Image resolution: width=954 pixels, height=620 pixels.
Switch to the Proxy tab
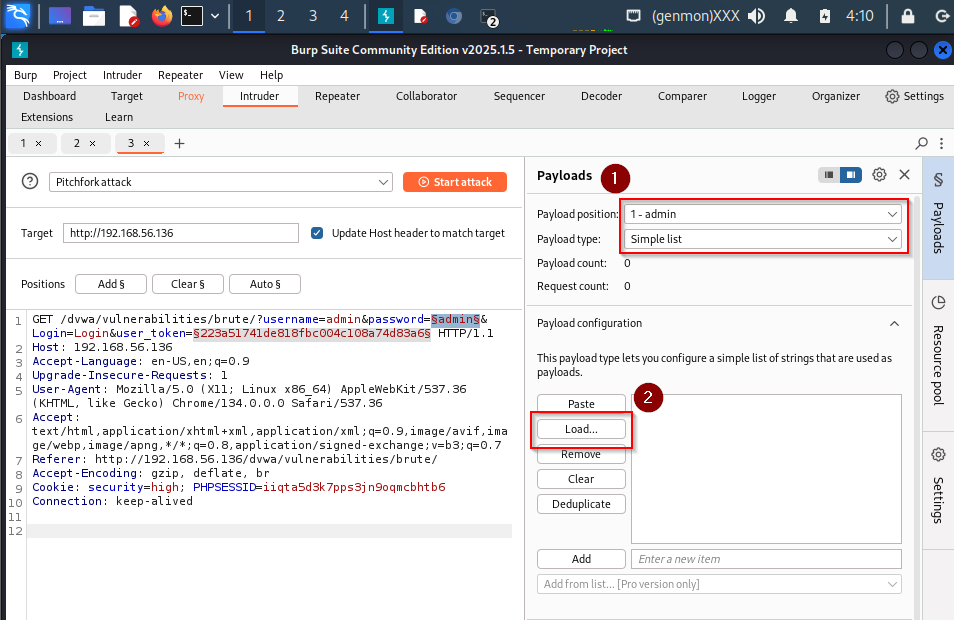tap(191, 96)
